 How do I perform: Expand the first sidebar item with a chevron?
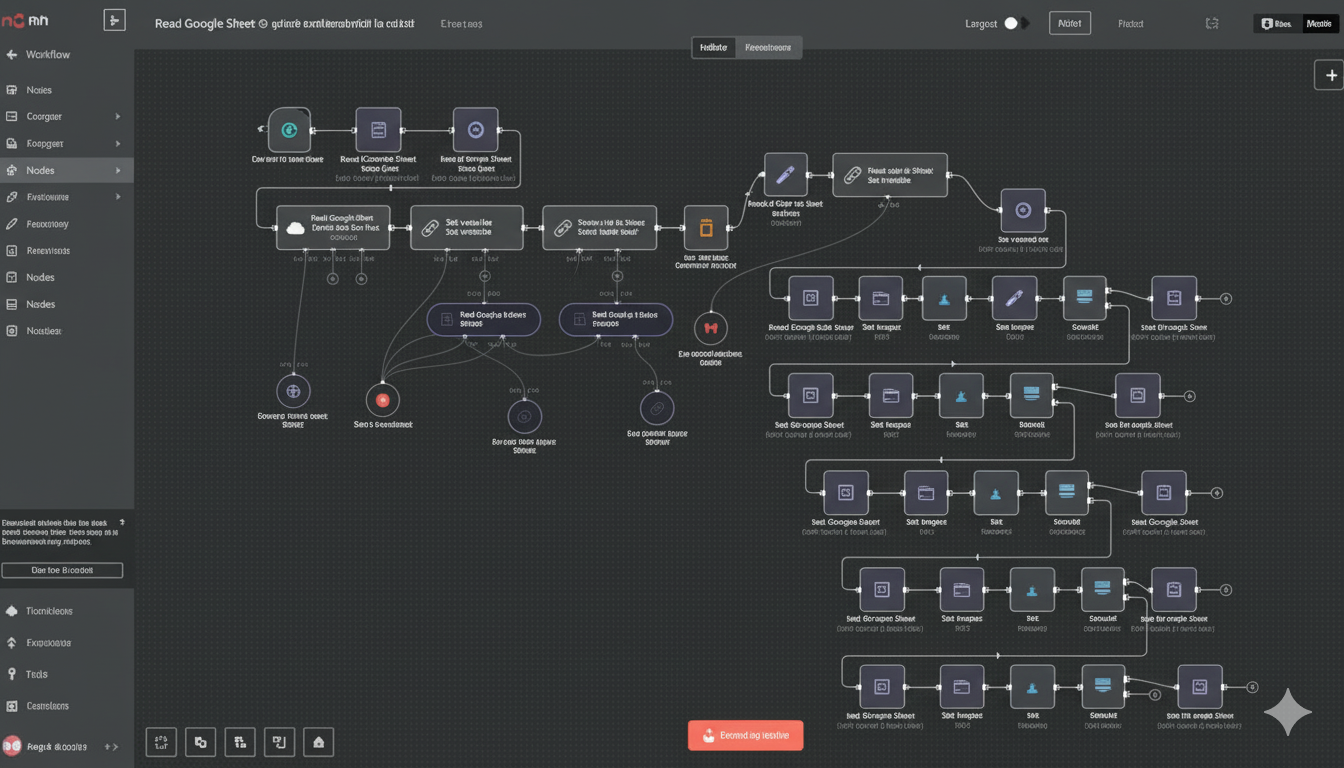[117, 117]
